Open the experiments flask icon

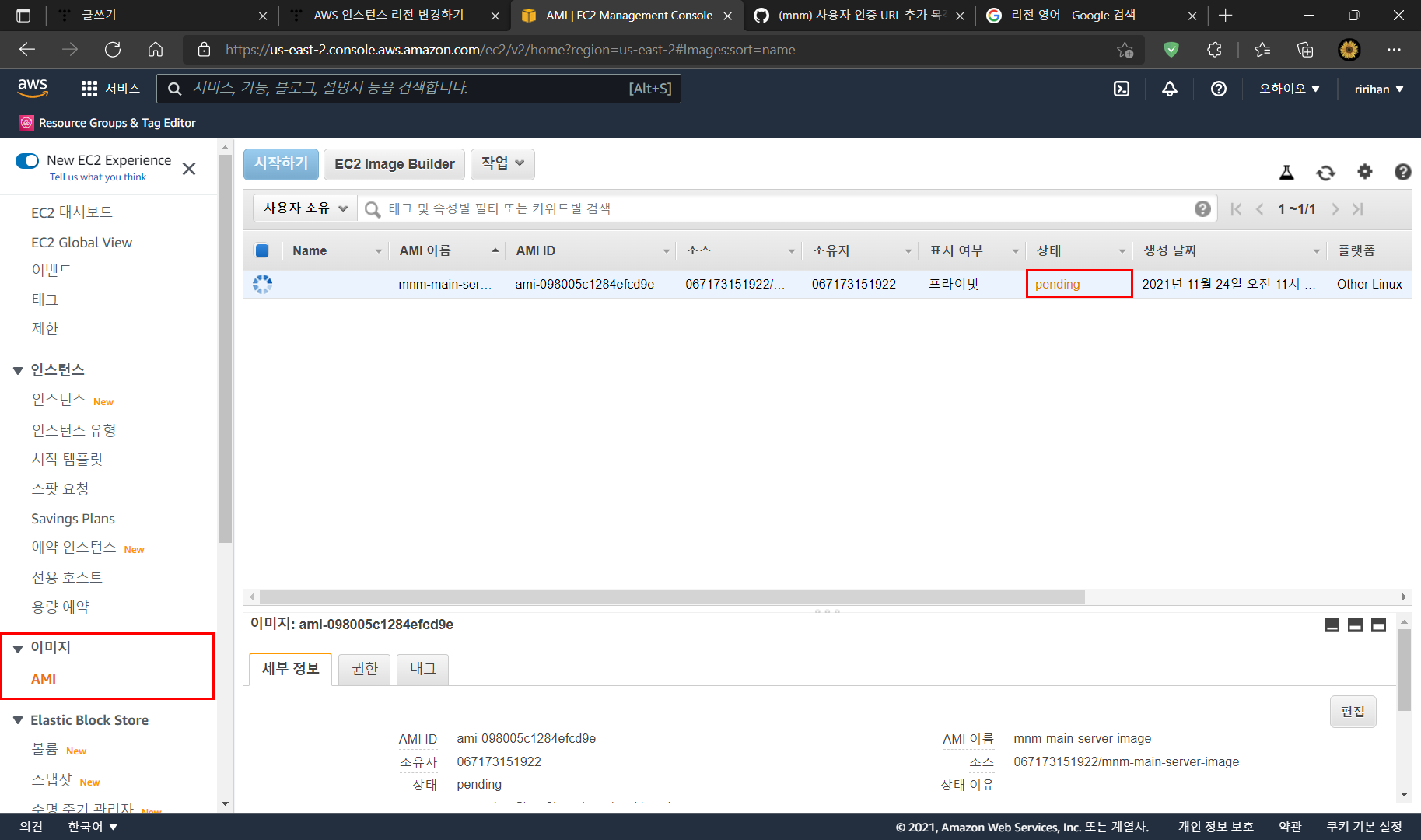(1287, 172)
